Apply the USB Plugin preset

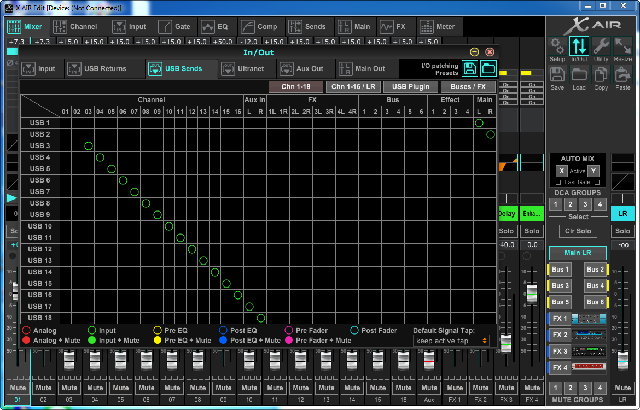[411, 86]
